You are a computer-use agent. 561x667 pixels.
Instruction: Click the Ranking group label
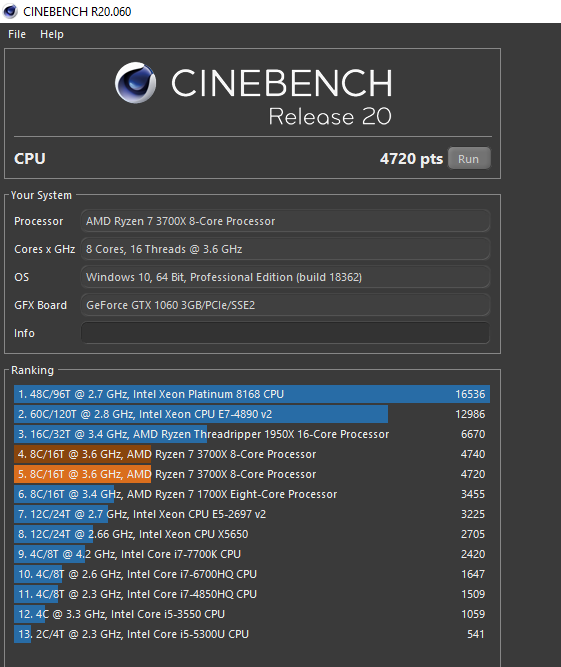(32, 370)
